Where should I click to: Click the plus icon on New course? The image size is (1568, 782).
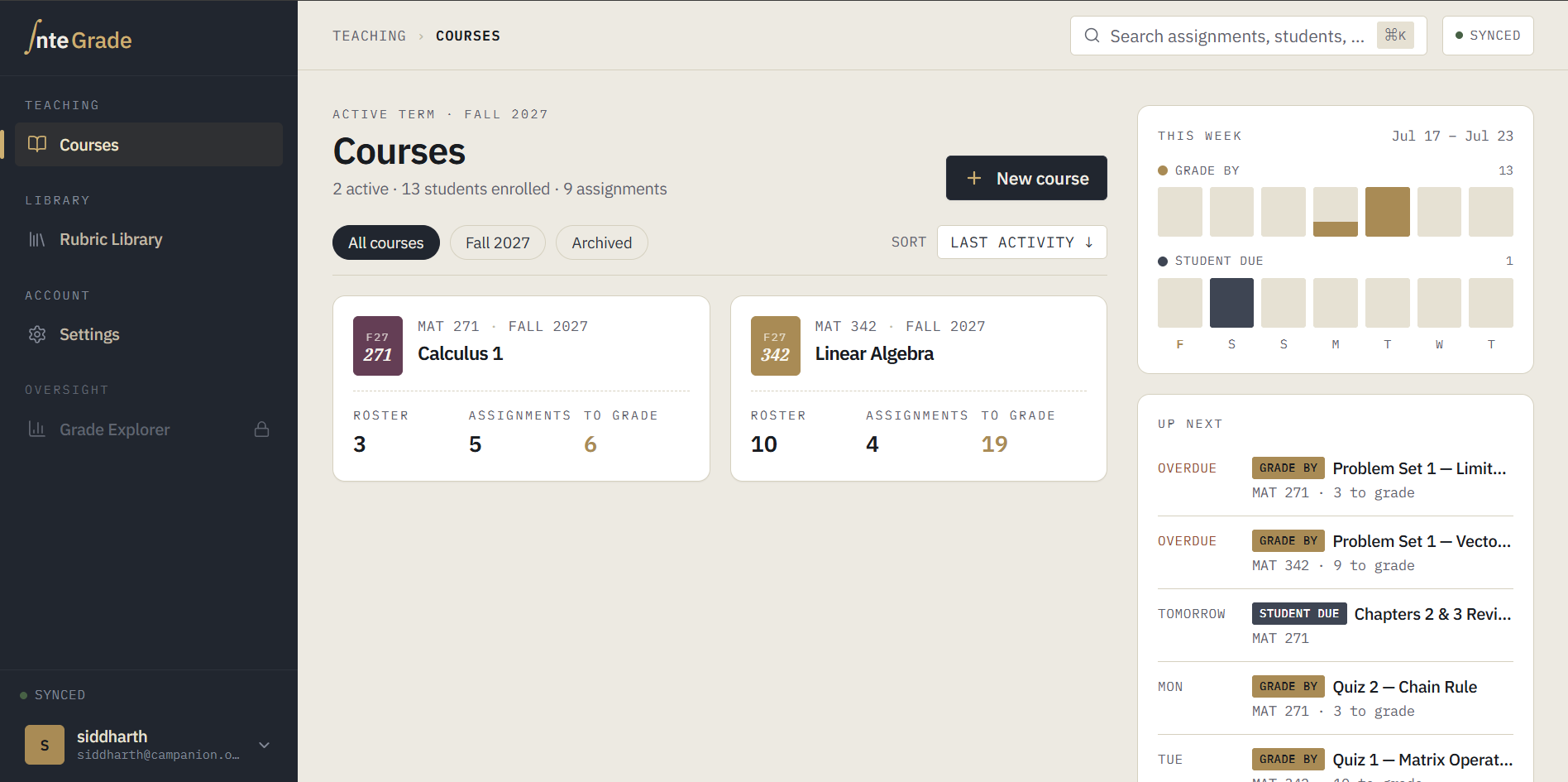[974, 178]
